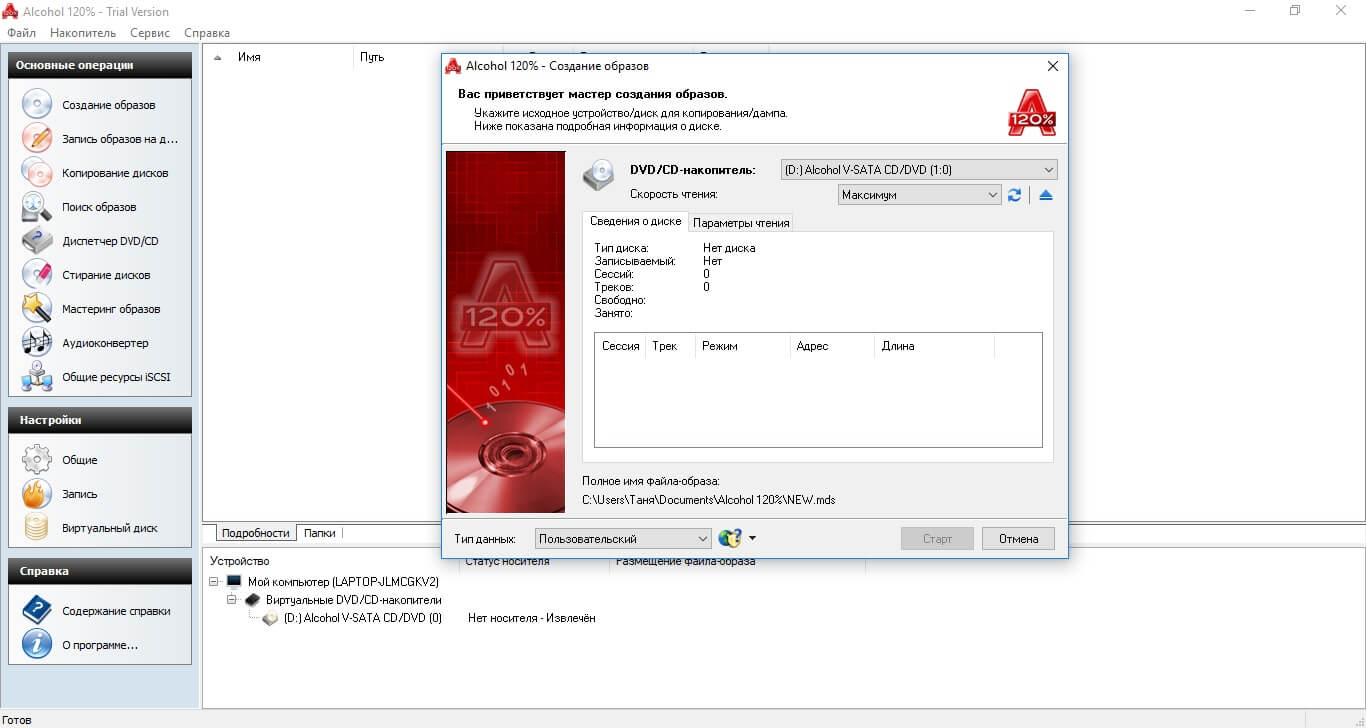Collapse the Основные операции sidebar section header
The height and width of the screenshot is (728, 1366).
(x=100, y=65)
